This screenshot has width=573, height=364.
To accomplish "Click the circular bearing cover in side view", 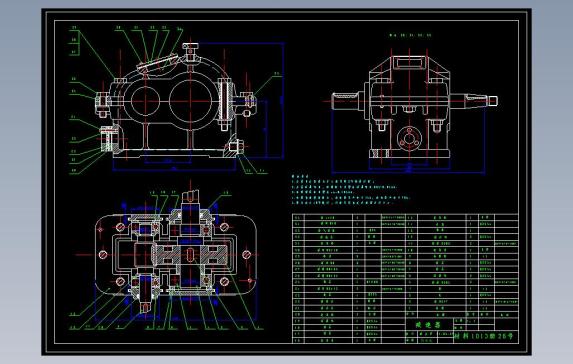I will tap(409, 139).
